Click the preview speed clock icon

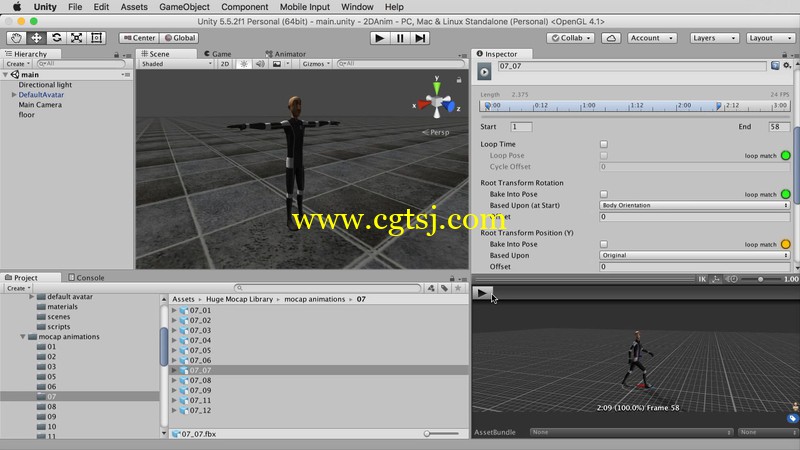tap(732, 279)
